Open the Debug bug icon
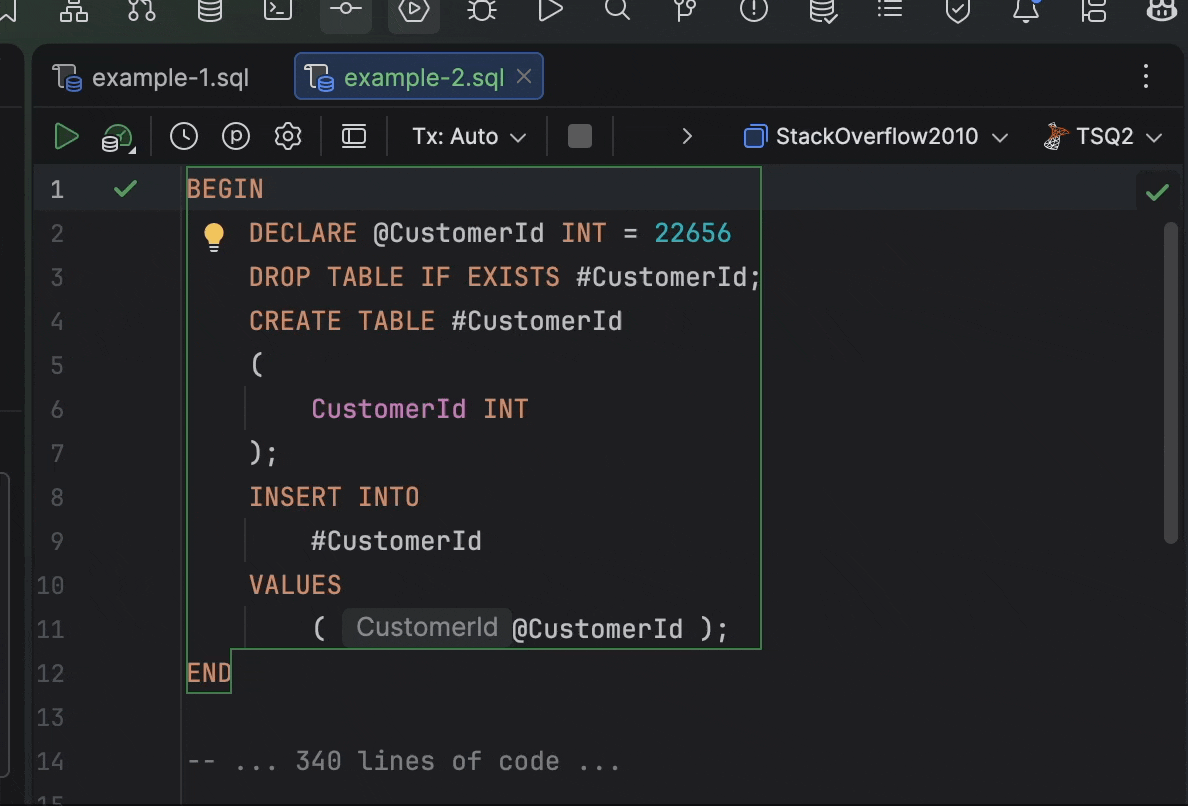The width and height of the screenshot is (1188, 806). [482, 11]
